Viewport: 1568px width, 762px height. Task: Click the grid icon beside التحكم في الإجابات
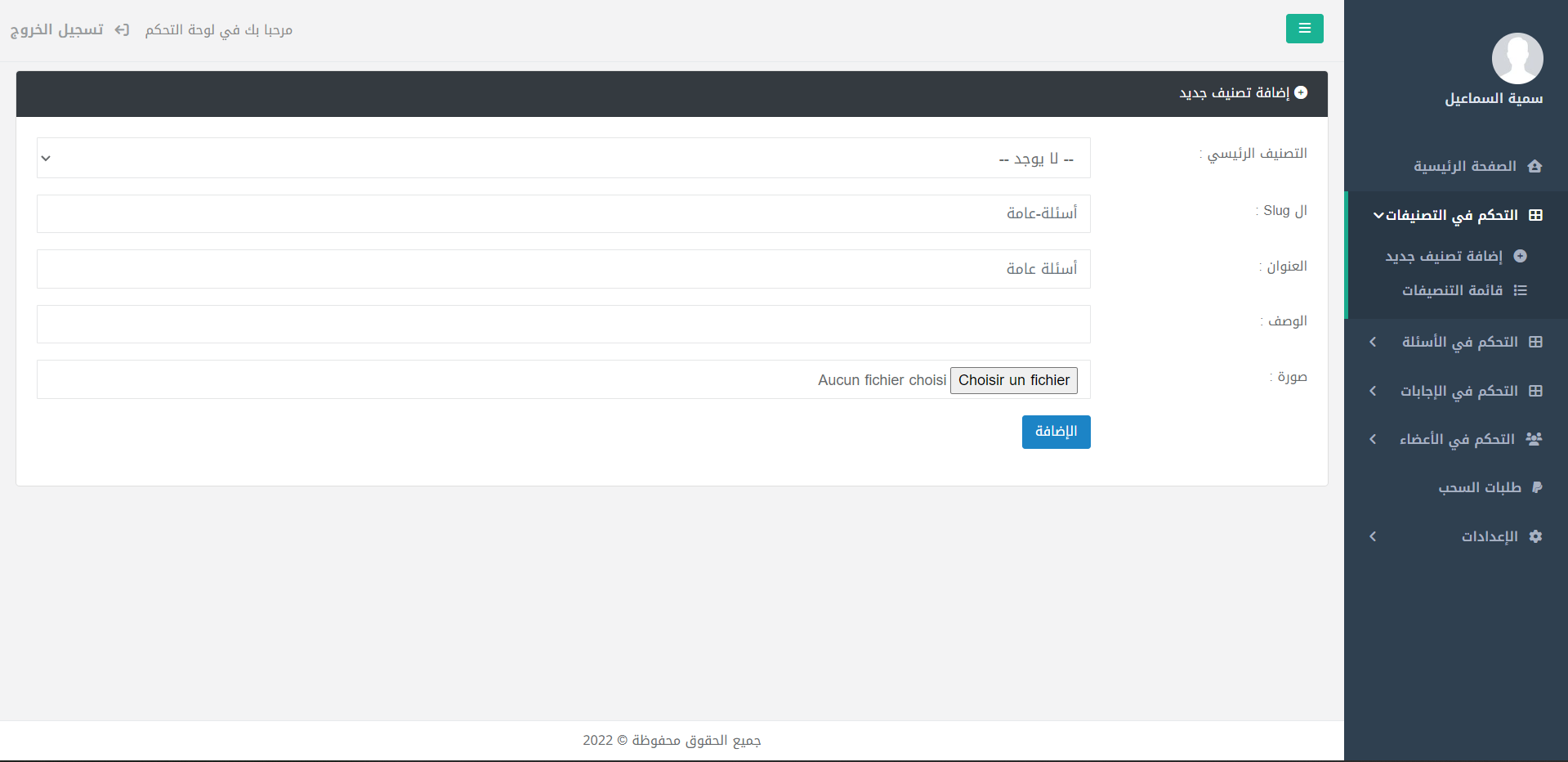(1535, 391)
